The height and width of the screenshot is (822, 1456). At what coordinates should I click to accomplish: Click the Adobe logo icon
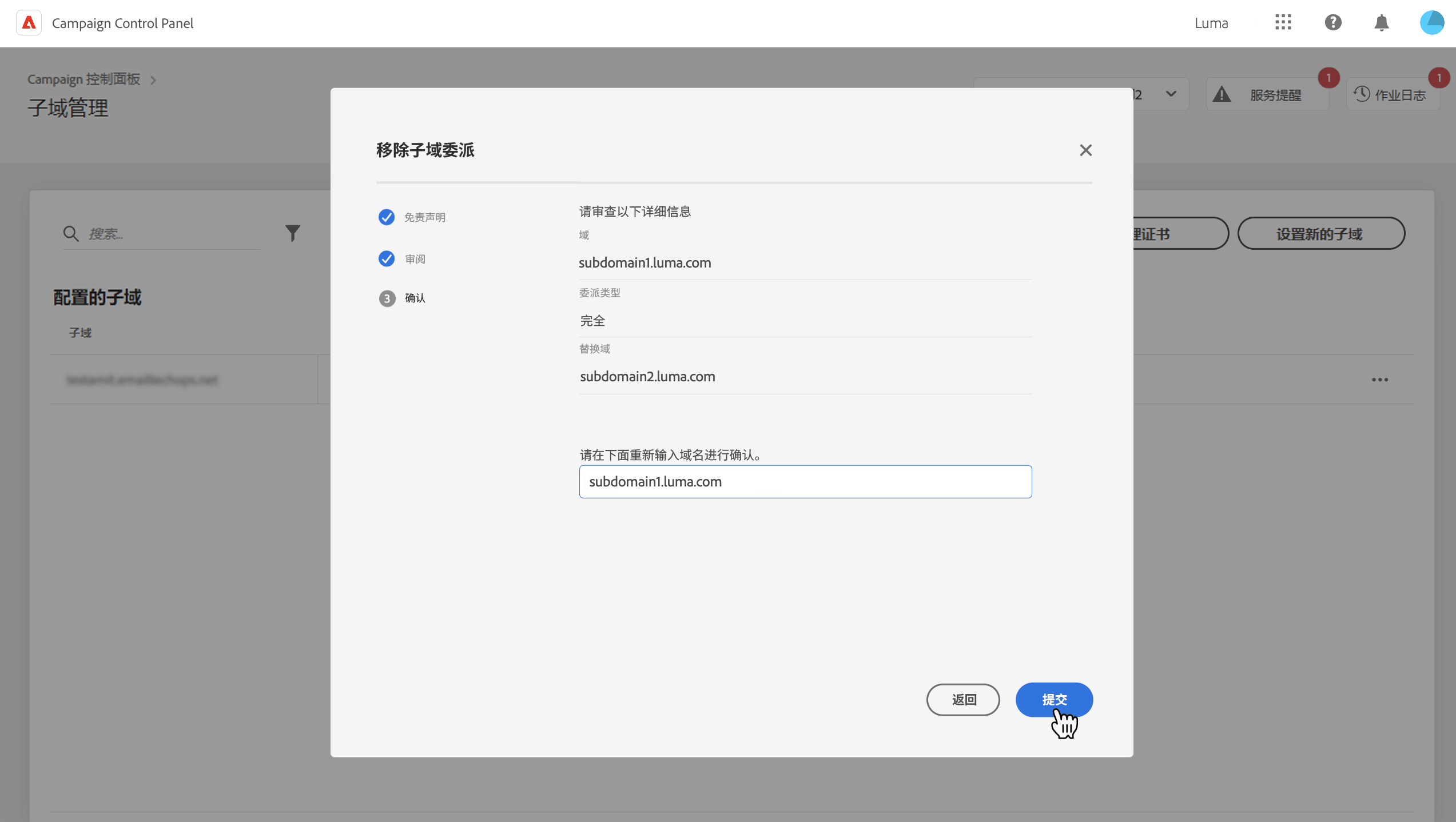click(x=29, y=23)
